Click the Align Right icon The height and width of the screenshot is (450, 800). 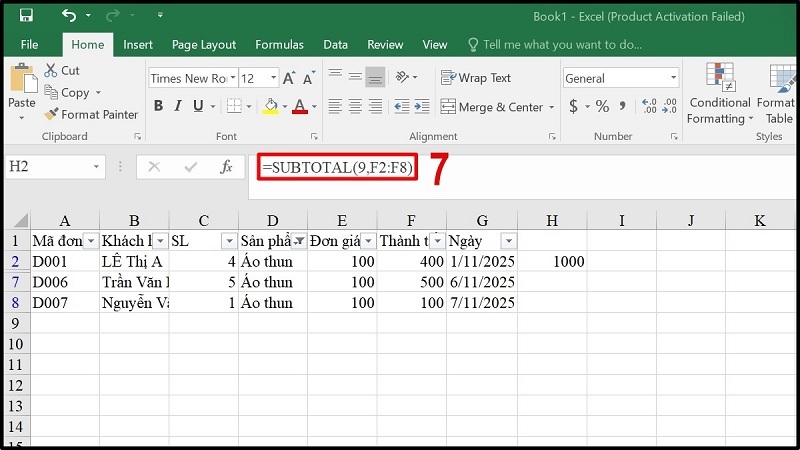coord(375,107)
